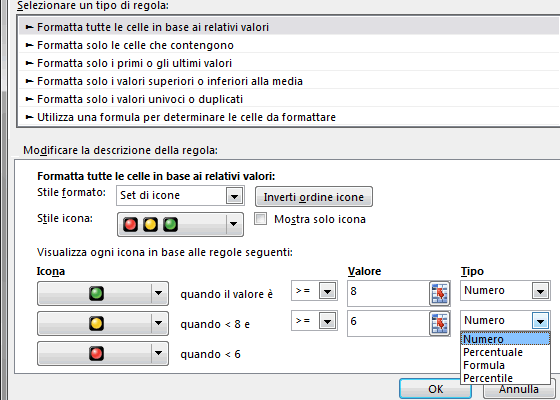The image size is (560, 400).
Task: Click range selector icon beside value 8
Action: (440, 294)
